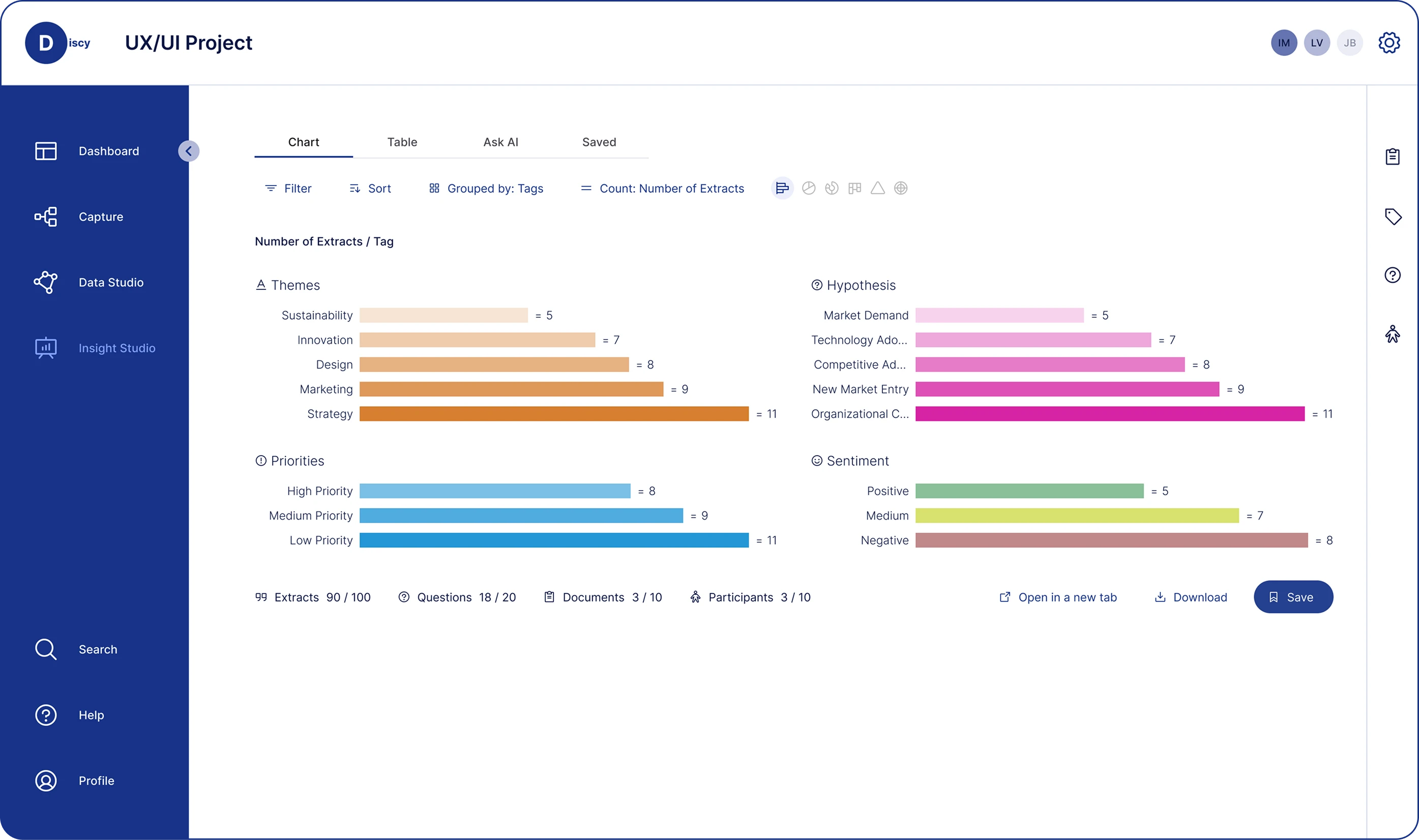
Task: Click the Save button
Action: (1293, 596)
